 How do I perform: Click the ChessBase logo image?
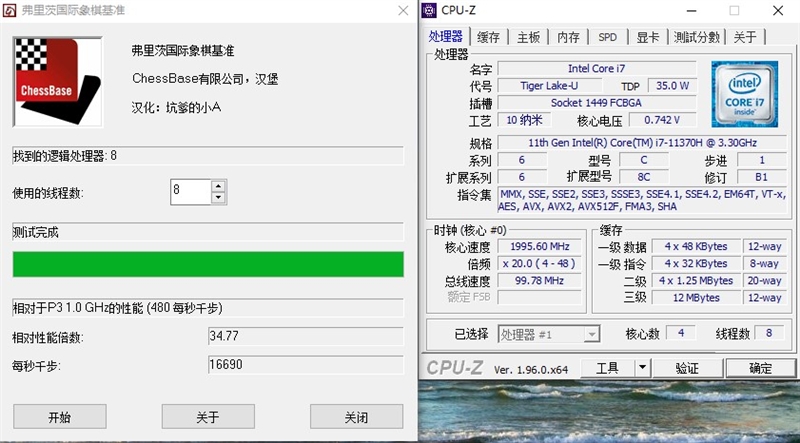point(58,82)
